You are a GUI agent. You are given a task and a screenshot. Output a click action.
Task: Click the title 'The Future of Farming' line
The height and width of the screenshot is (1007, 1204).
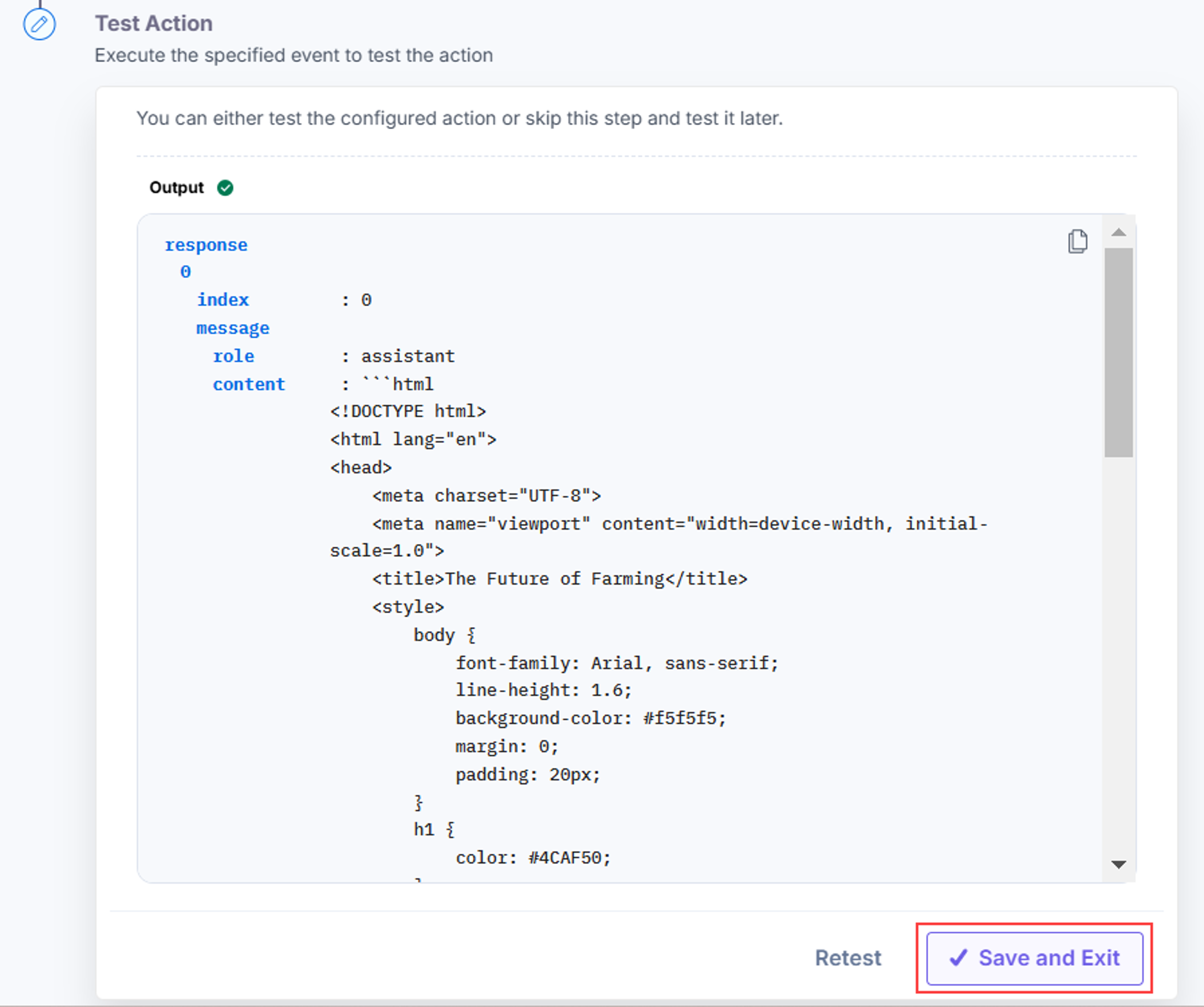560,579
